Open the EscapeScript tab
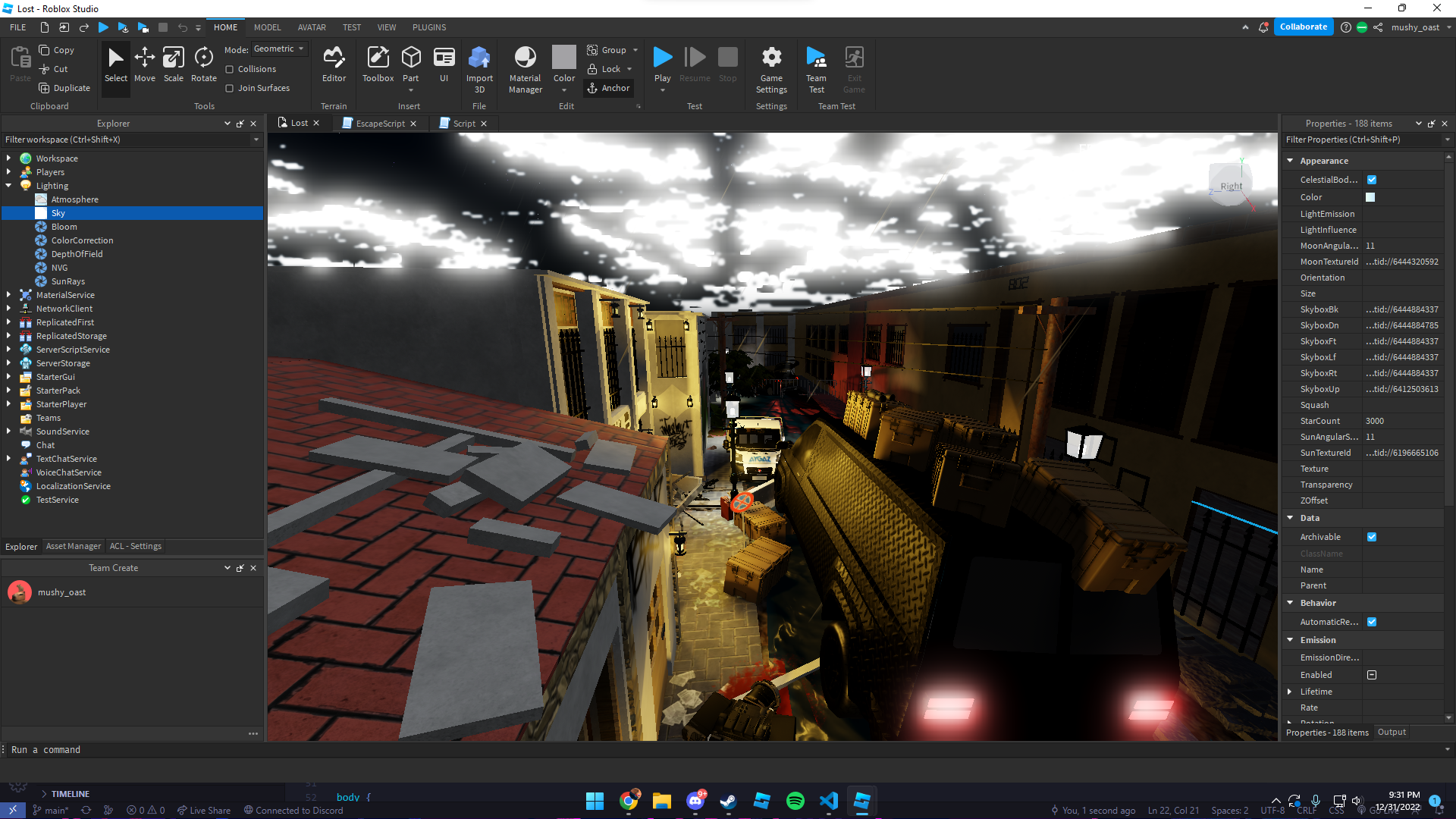1456x819 pixels. pyautogui.click(x=380, y=124)
